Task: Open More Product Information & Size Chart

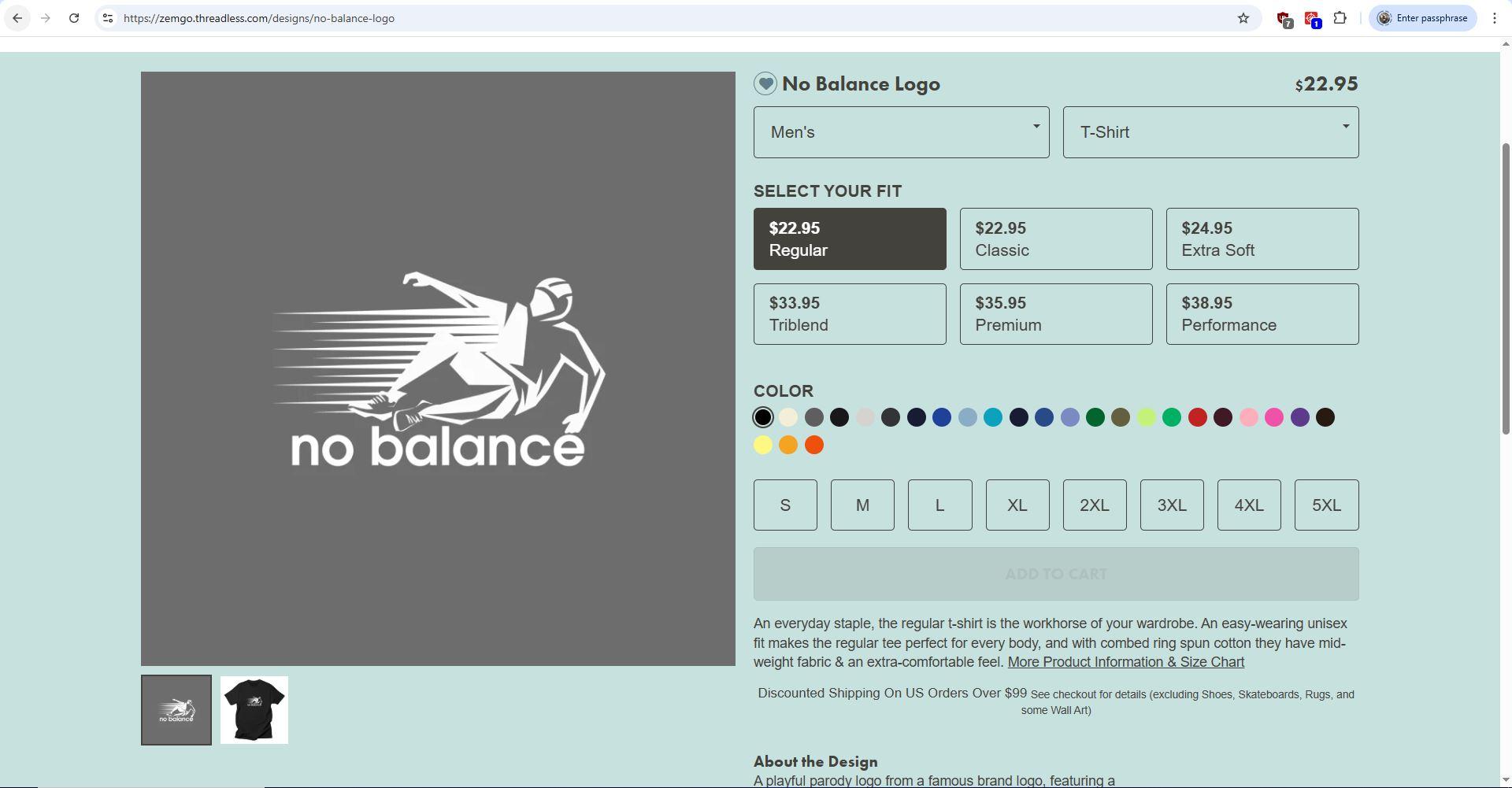Action: coord(1126,663)
